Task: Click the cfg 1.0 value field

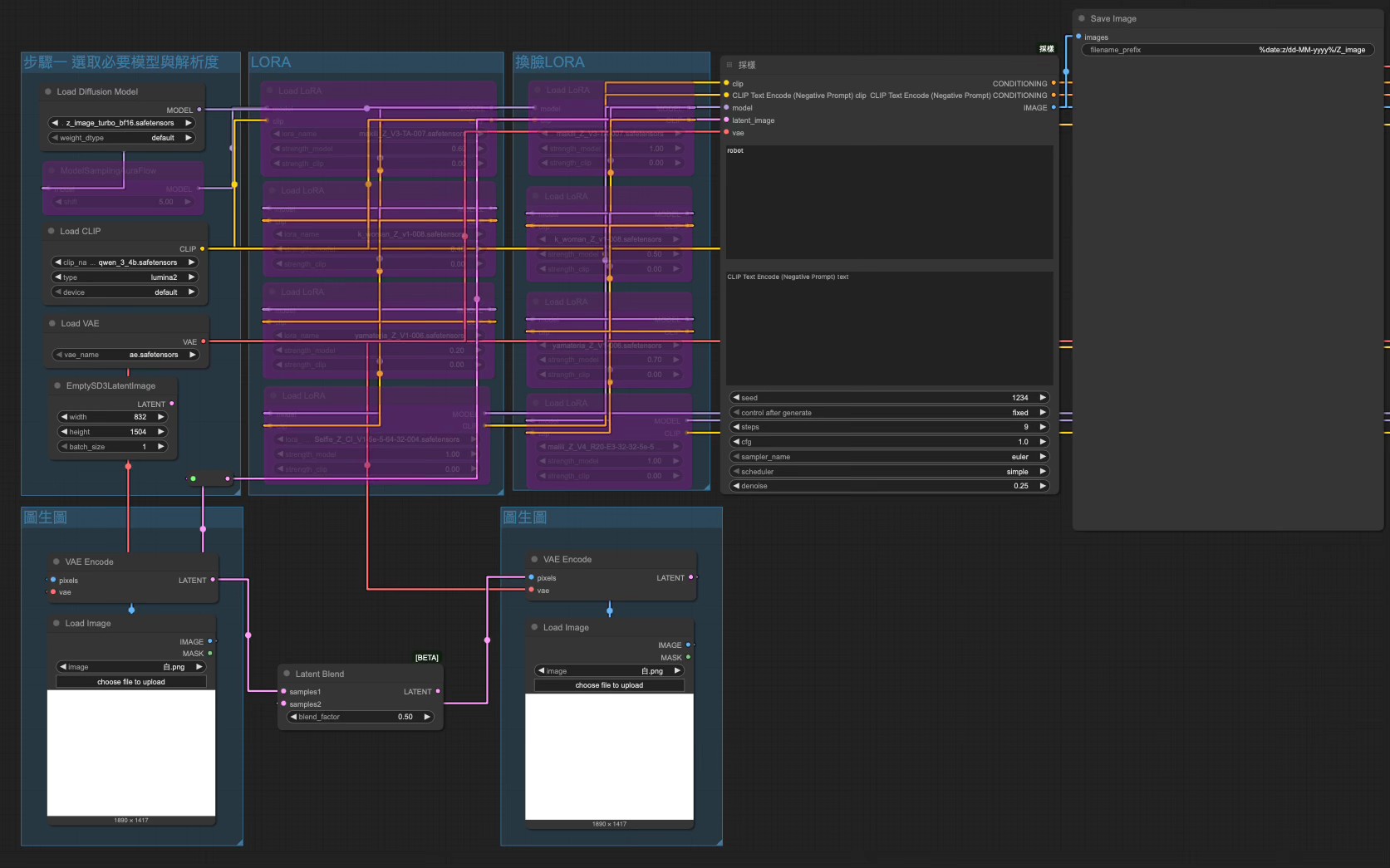Action: pyautogui.click(x=889, y=442)
